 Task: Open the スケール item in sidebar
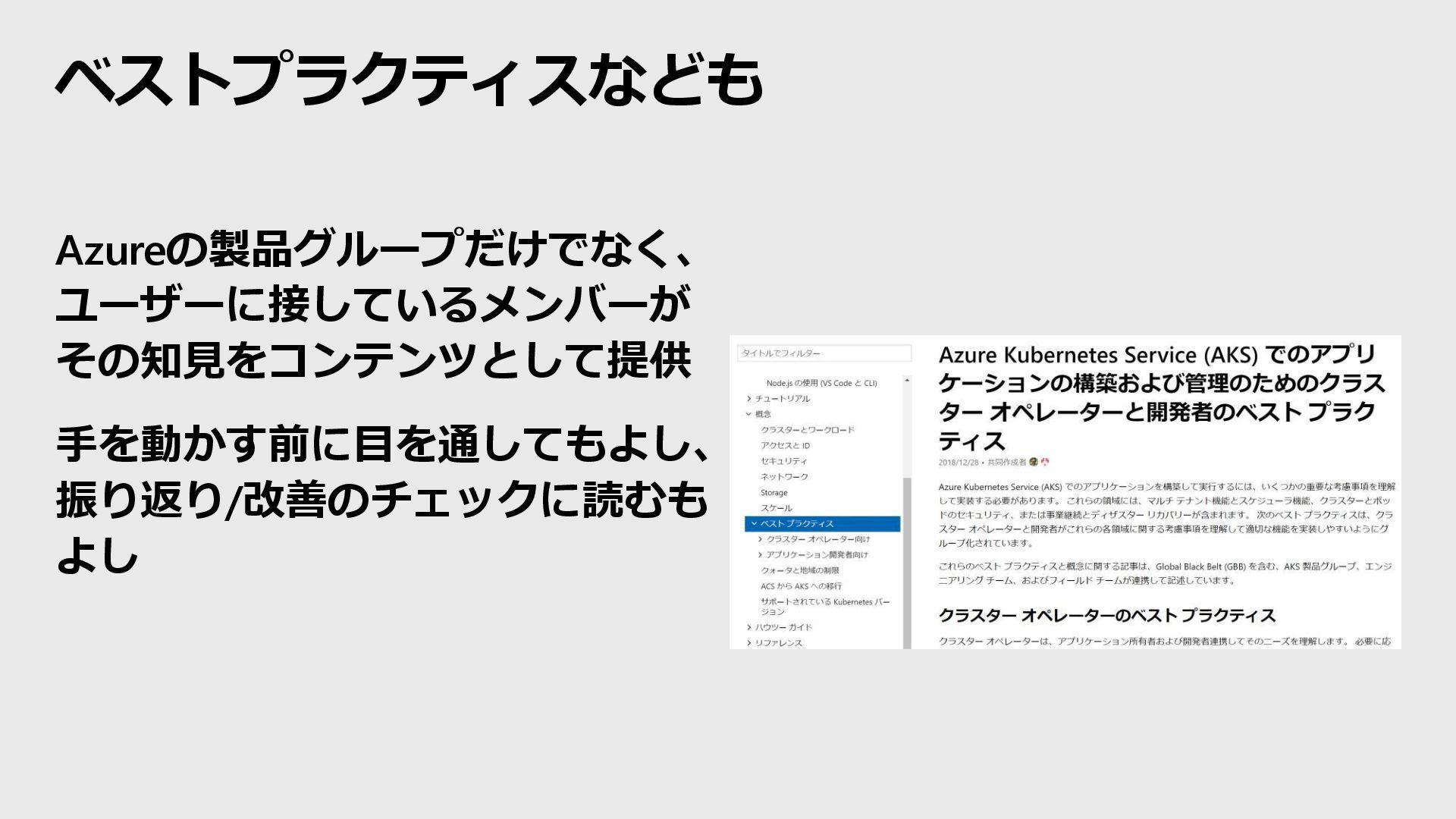click(777, 508)
